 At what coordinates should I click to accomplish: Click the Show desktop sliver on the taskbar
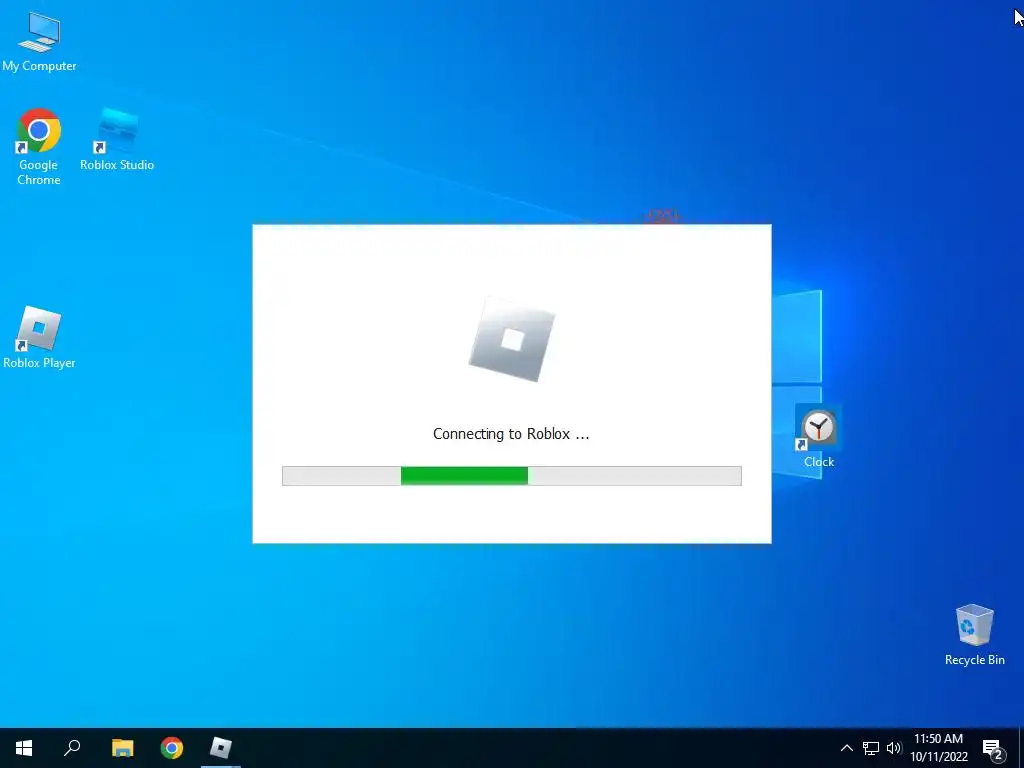pyautogui.click(x=1021, y=748)
